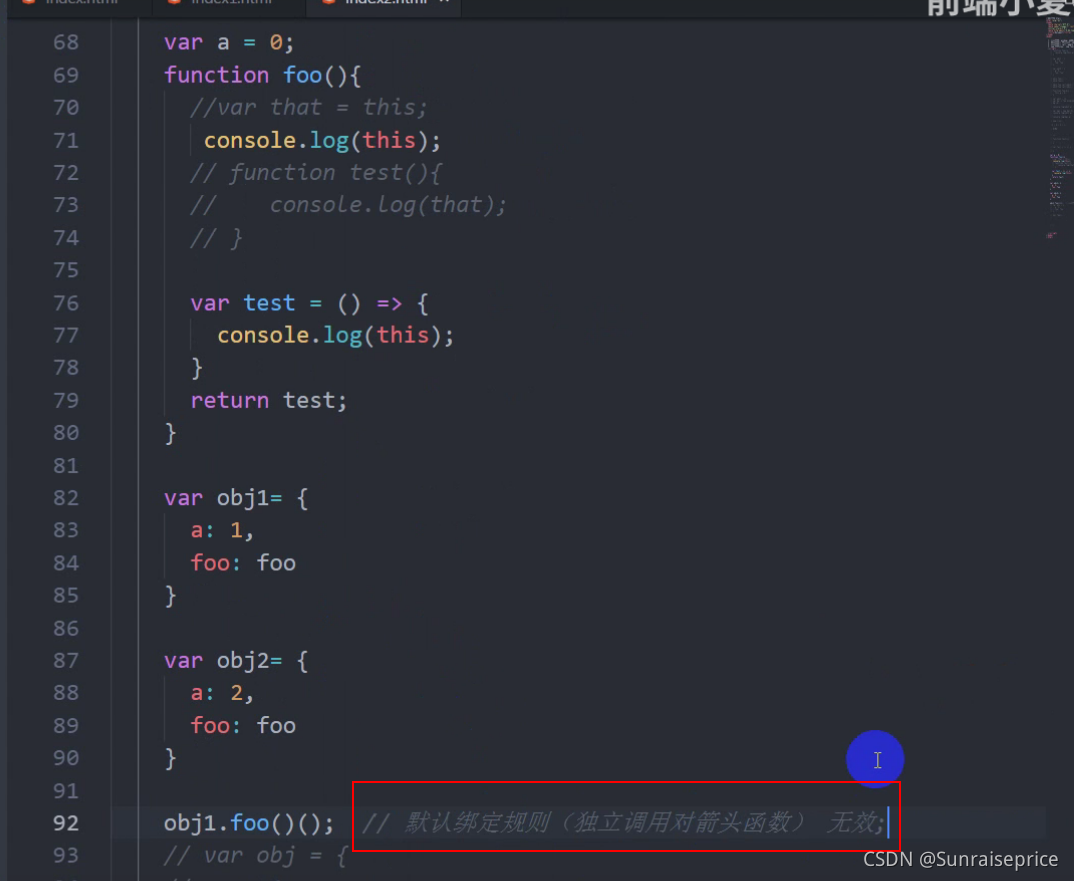Click the 'obj2=' declaration on line 87
Screen dimensions: 1074x881
tap(249, 660)
